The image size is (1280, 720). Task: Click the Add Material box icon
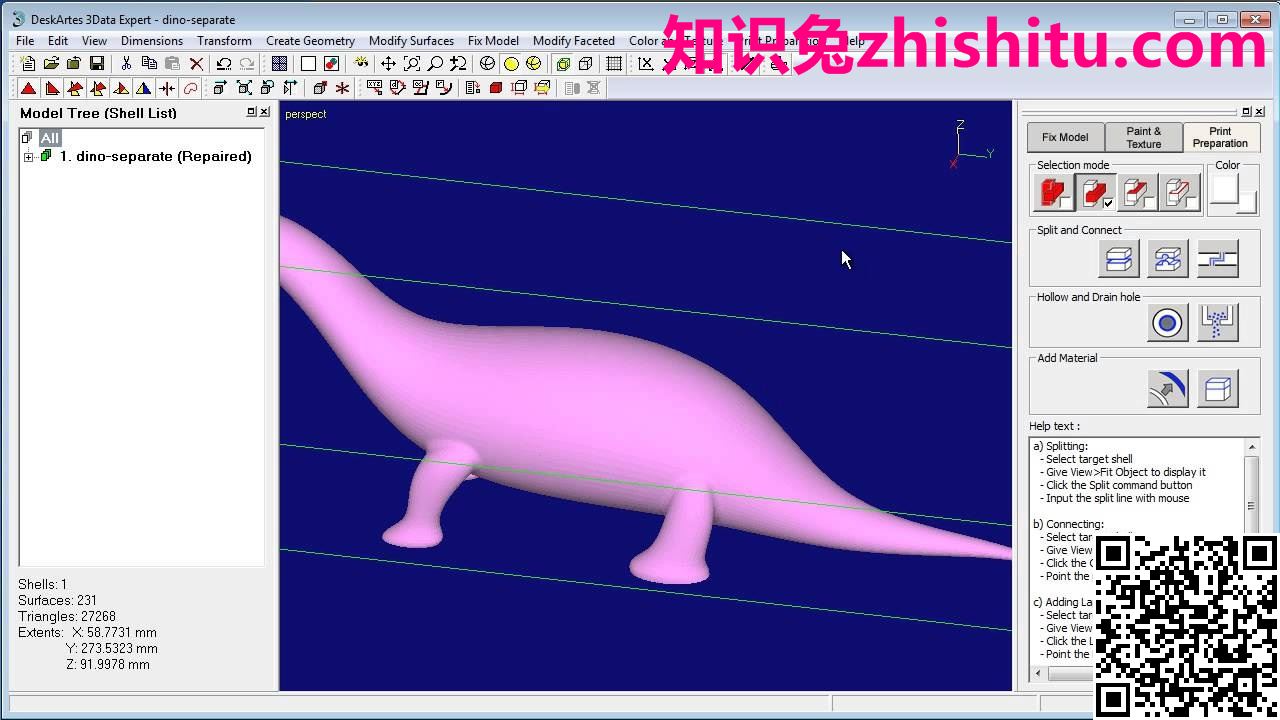pyautogui.click(x=1217, y=388)
